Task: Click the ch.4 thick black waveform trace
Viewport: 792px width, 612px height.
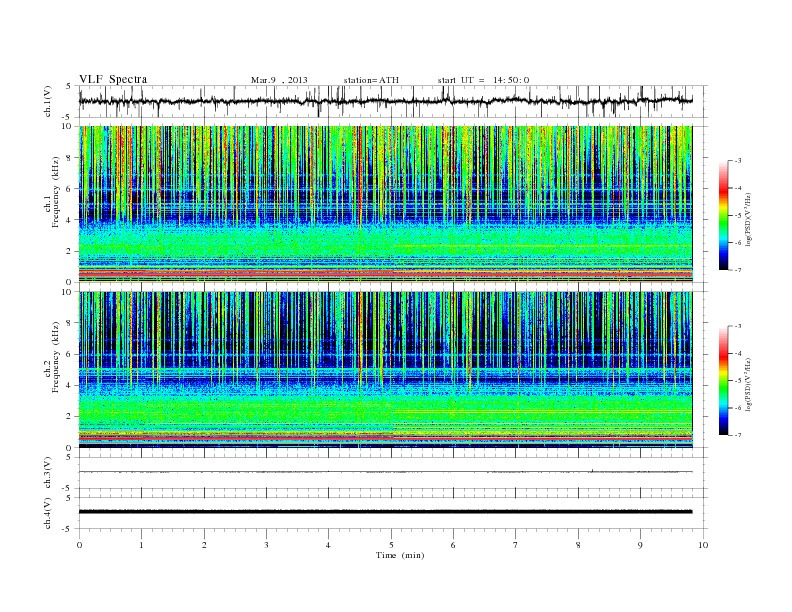Action: click(385, 512)
